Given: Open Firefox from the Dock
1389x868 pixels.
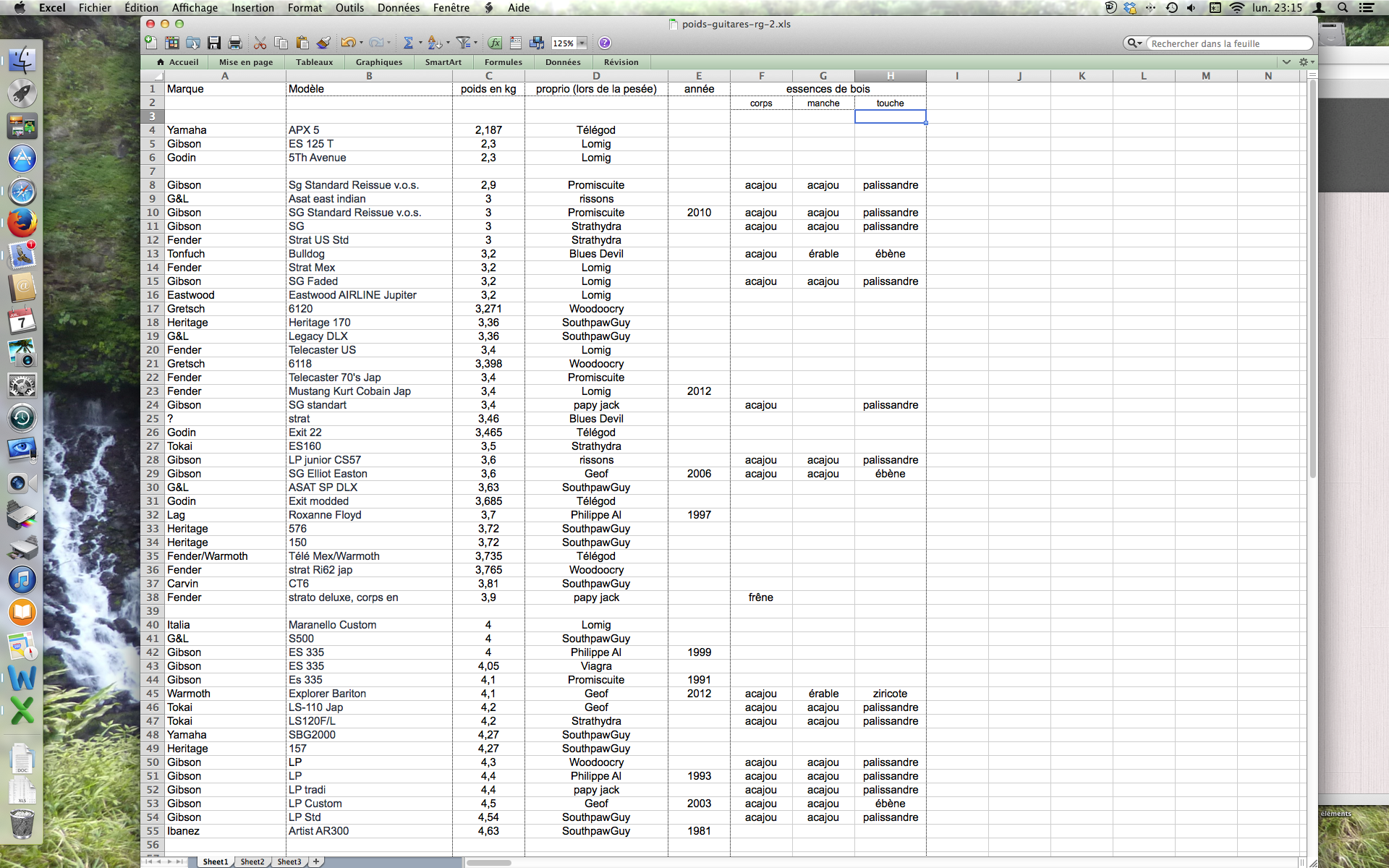Looking at the screenshot, I should point(22,224).
